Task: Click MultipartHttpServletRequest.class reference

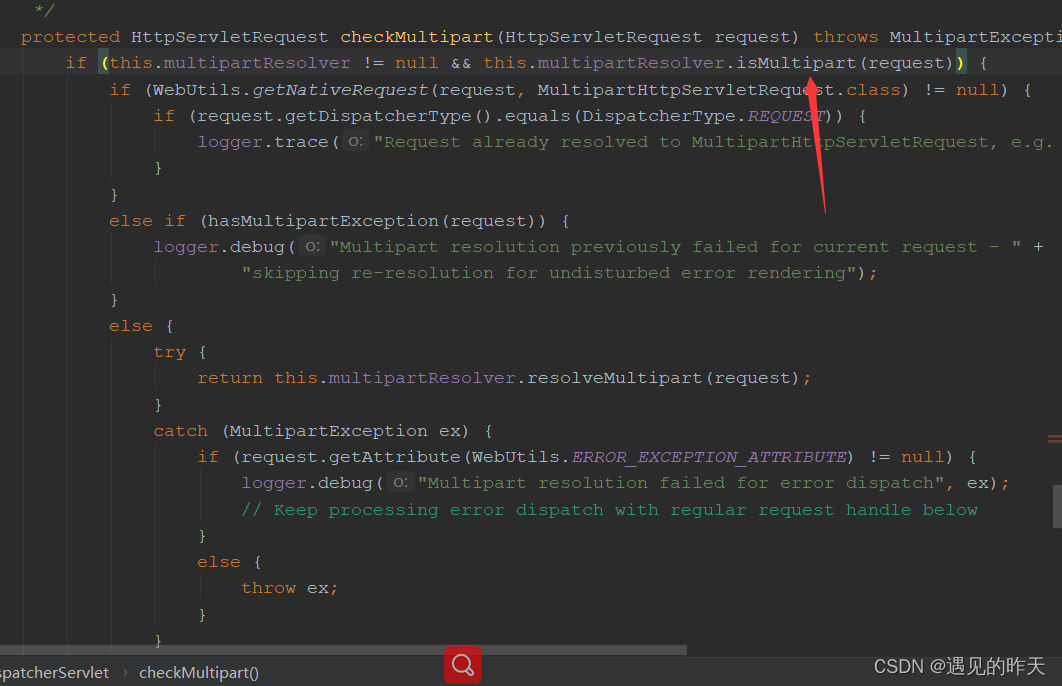Action: [x=719, y=89]
